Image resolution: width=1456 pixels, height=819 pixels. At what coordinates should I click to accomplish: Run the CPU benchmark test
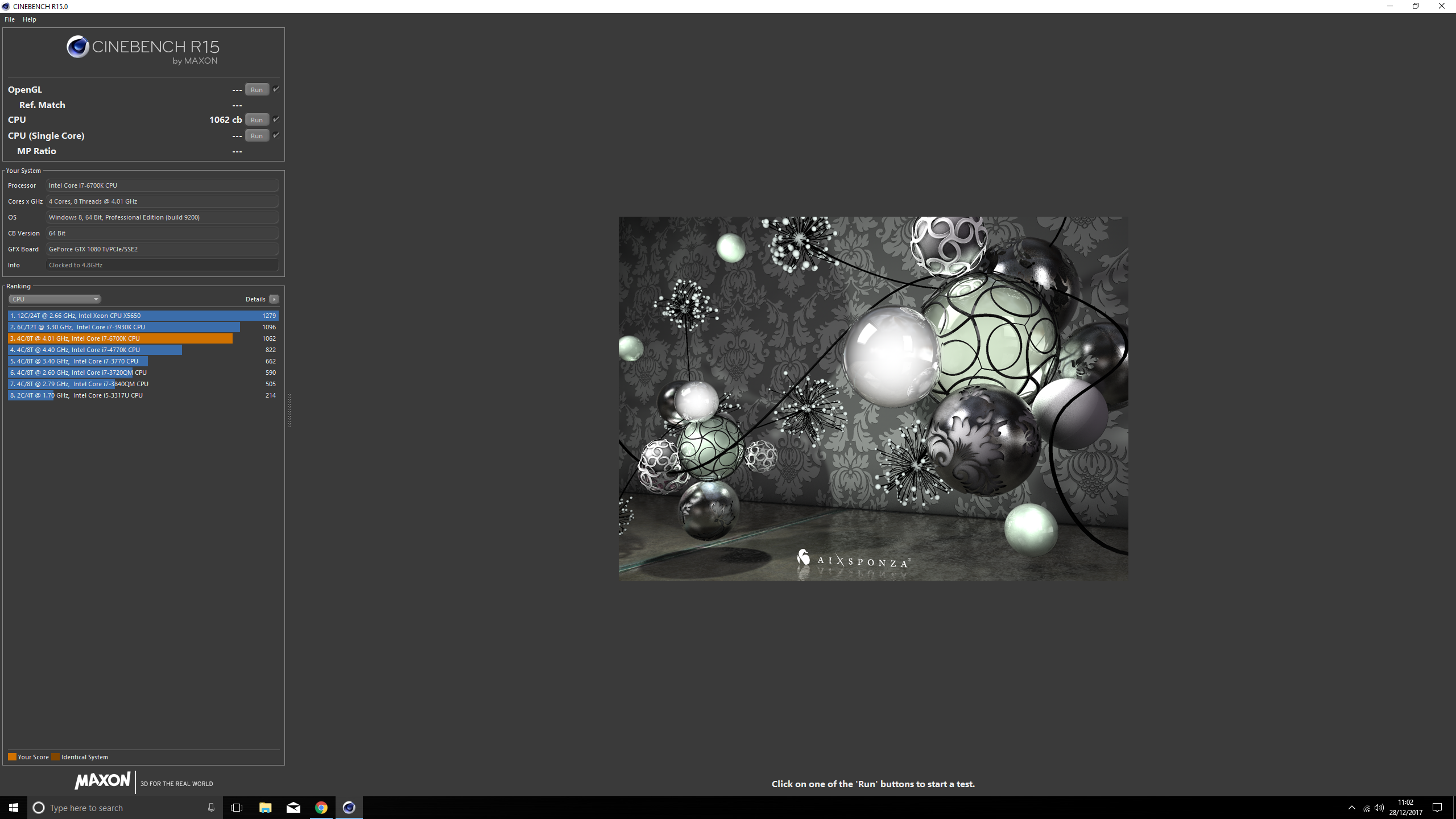[257, 120]
